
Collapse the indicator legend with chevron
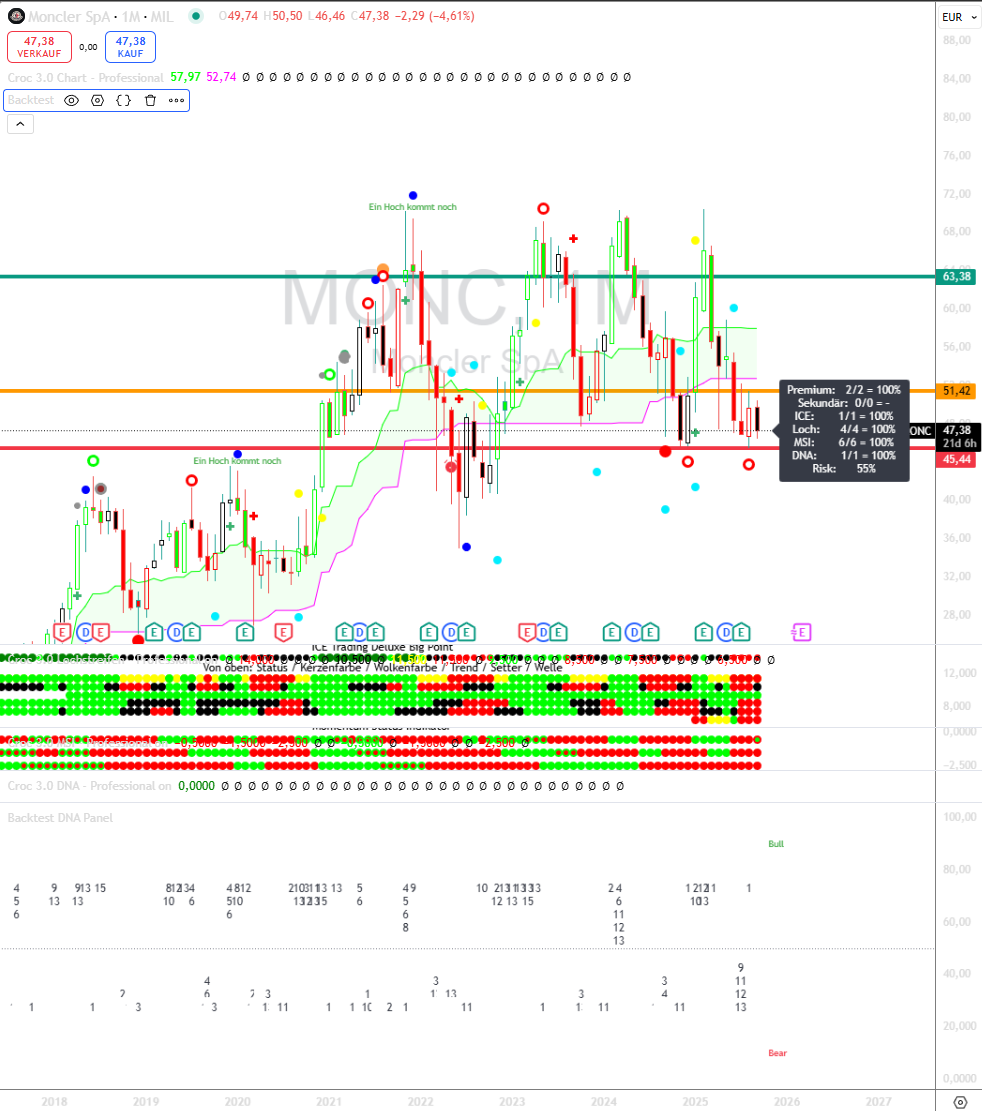tap(20, 124)
